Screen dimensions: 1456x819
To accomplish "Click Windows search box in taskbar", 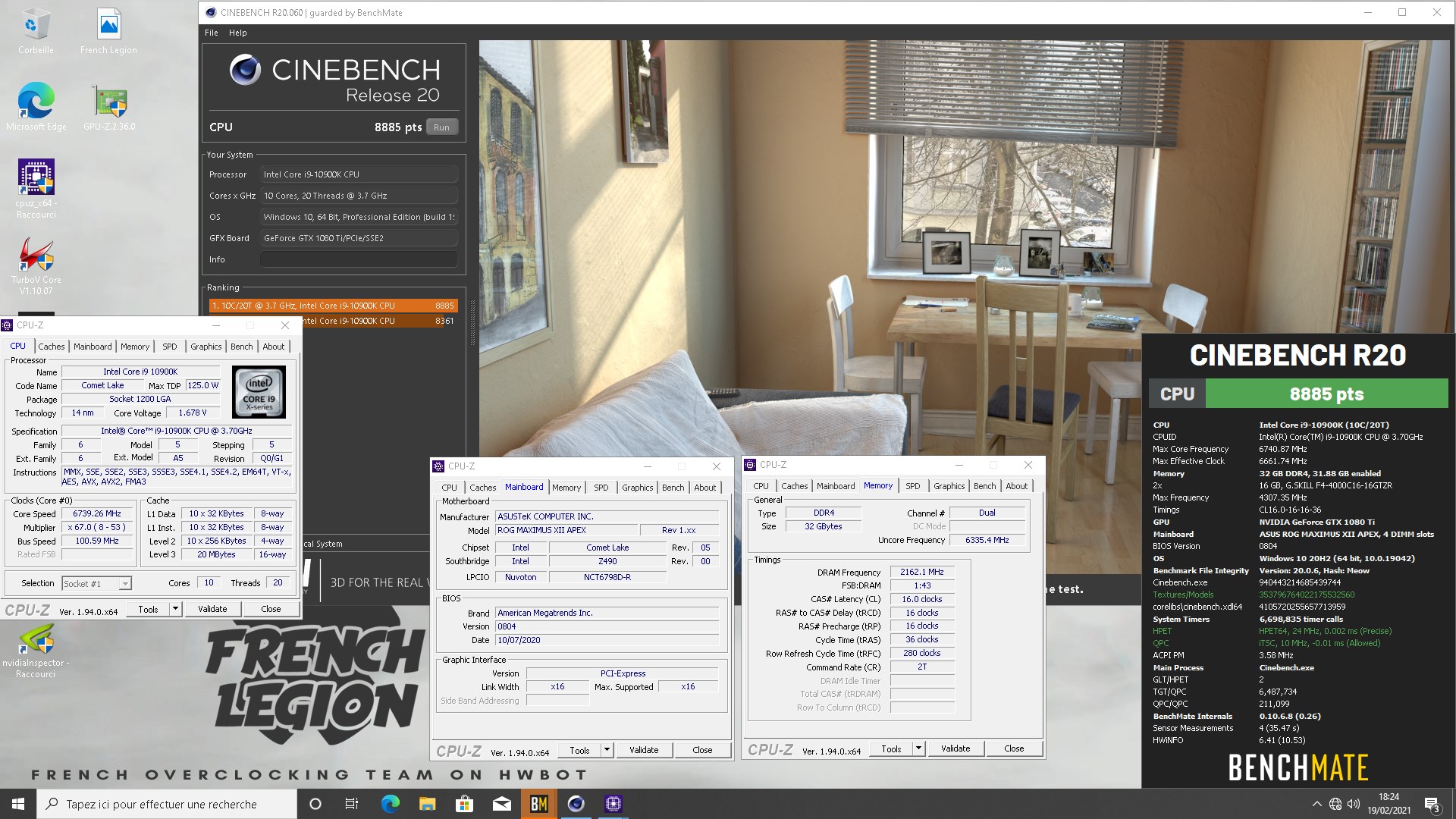I will [x=167, y=804].
